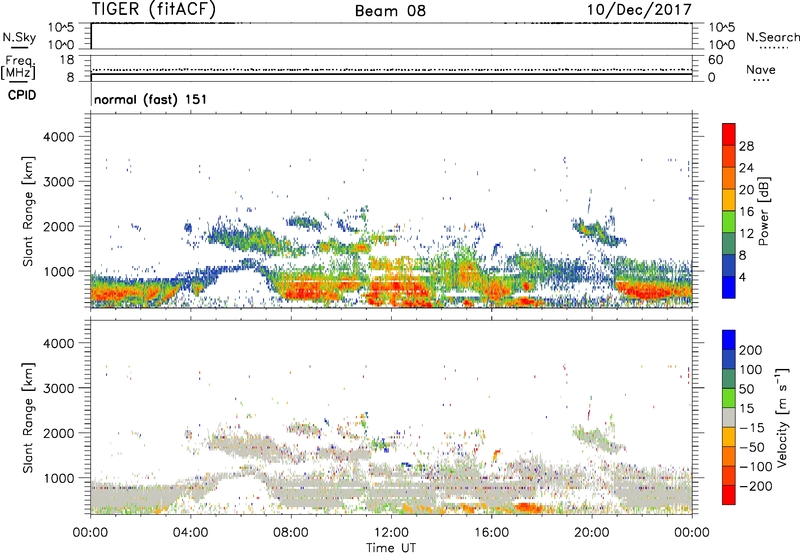Pick the light green 12-16 dB power segment
The height and width of the screenshot is (554, 800).
729,222
